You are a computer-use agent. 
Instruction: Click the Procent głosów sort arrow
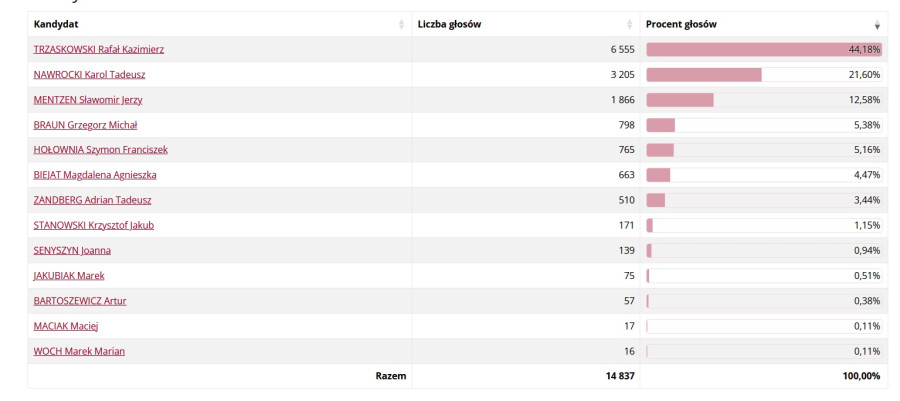[x=877, y=24]
